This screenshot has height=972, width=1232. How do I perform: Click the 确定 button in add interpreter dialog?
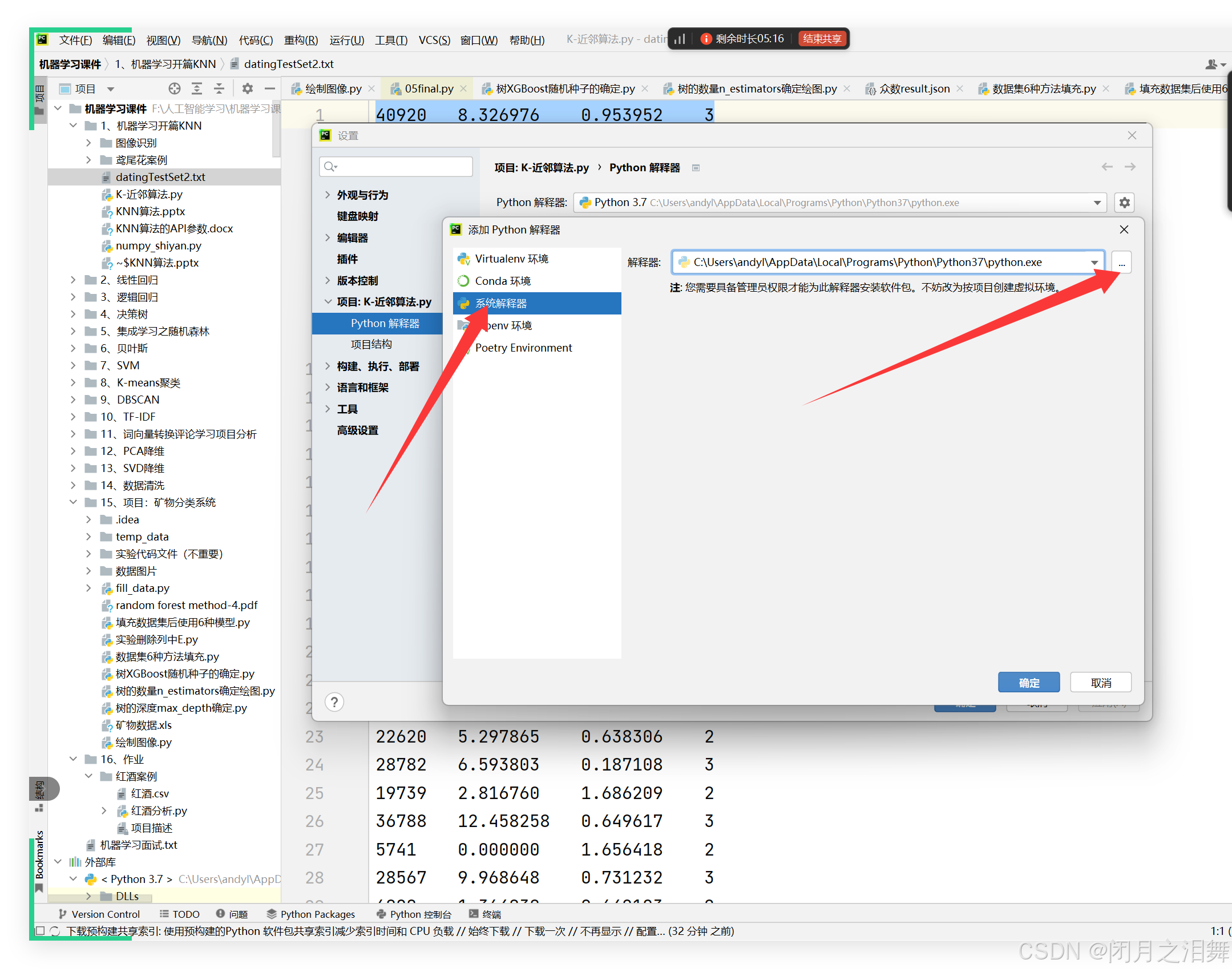tap(1028, 682)
